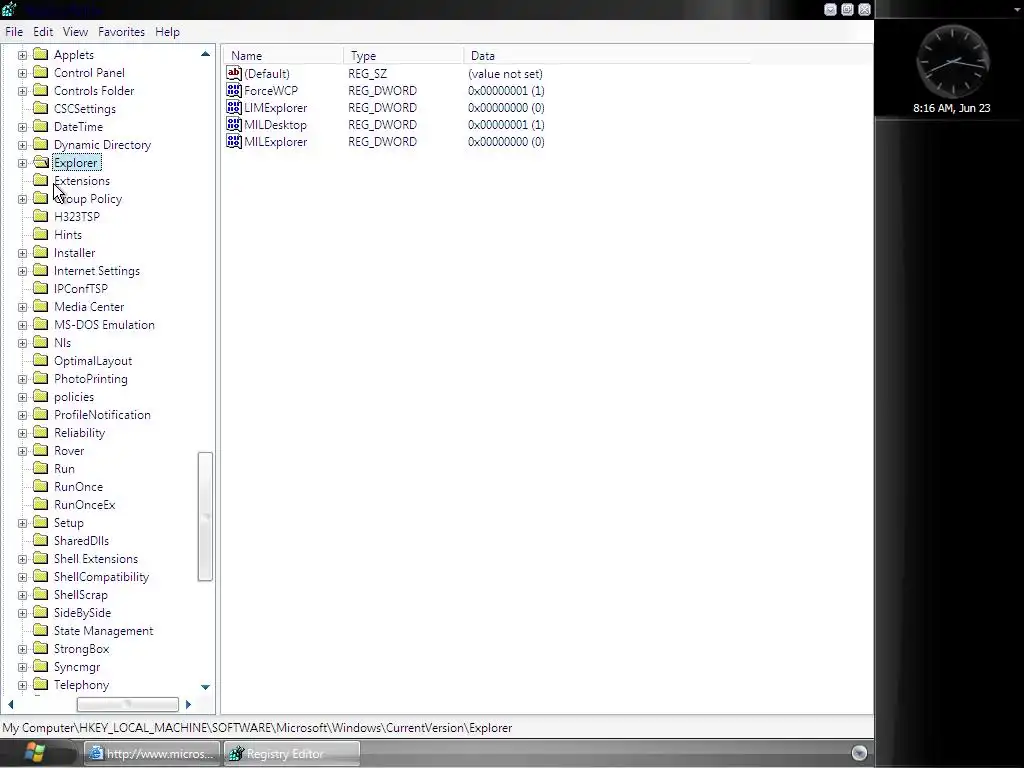Select the MILDesktop value name

275,125
